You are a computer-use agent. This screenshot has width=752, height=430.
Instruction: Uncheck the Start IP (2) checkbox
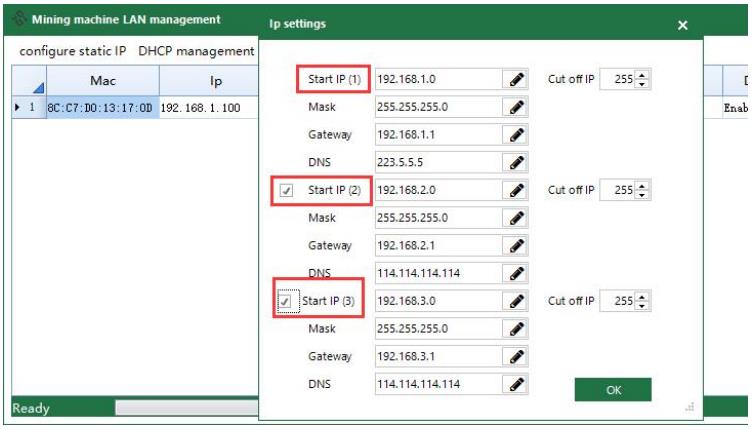coord(287,190)
